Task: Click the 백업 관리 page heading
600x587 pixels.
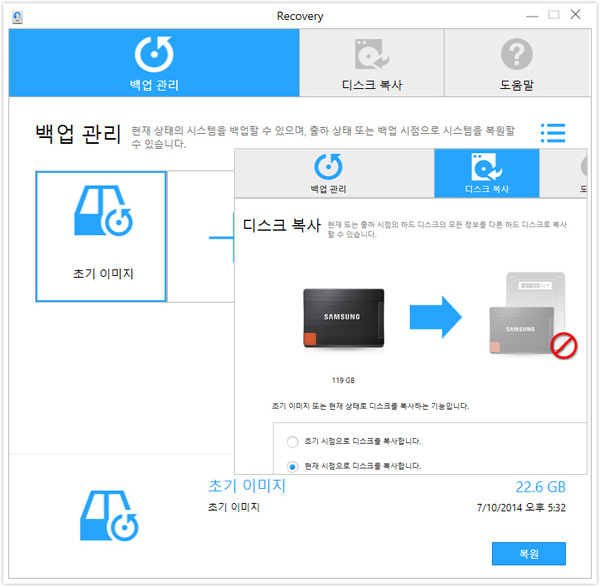Action: point(78,134)
